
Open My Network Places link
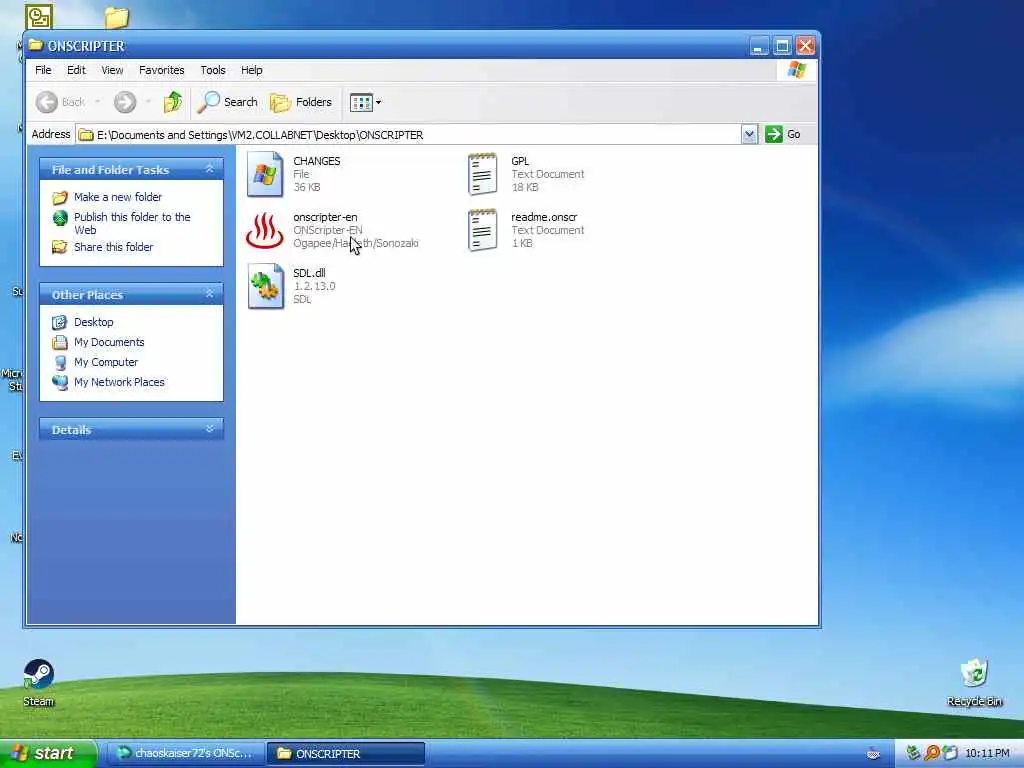(x=119, y=382)
